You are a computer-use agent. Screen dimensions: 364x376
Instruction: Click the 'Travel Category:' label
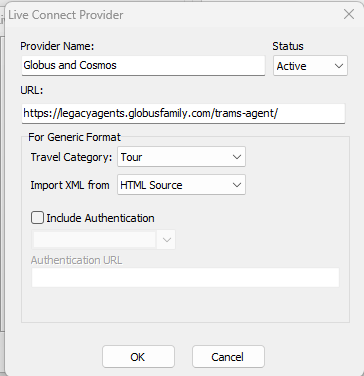(x=71, y=157)
